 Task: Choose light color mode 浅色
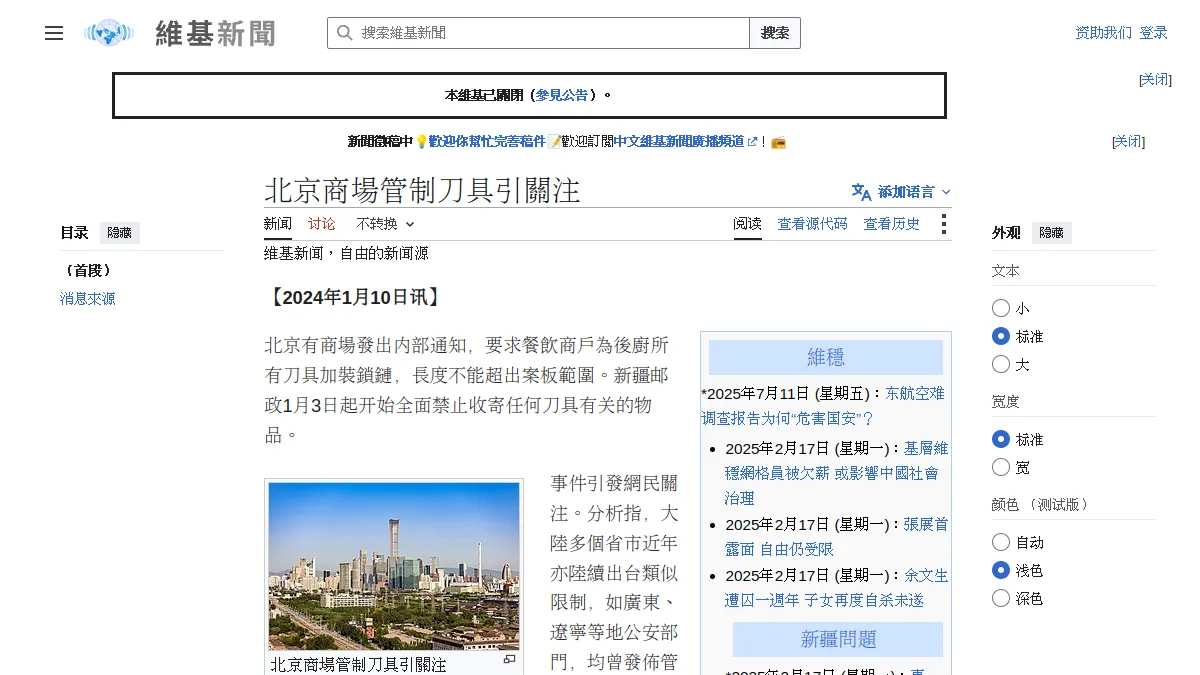pos(1001,570)
